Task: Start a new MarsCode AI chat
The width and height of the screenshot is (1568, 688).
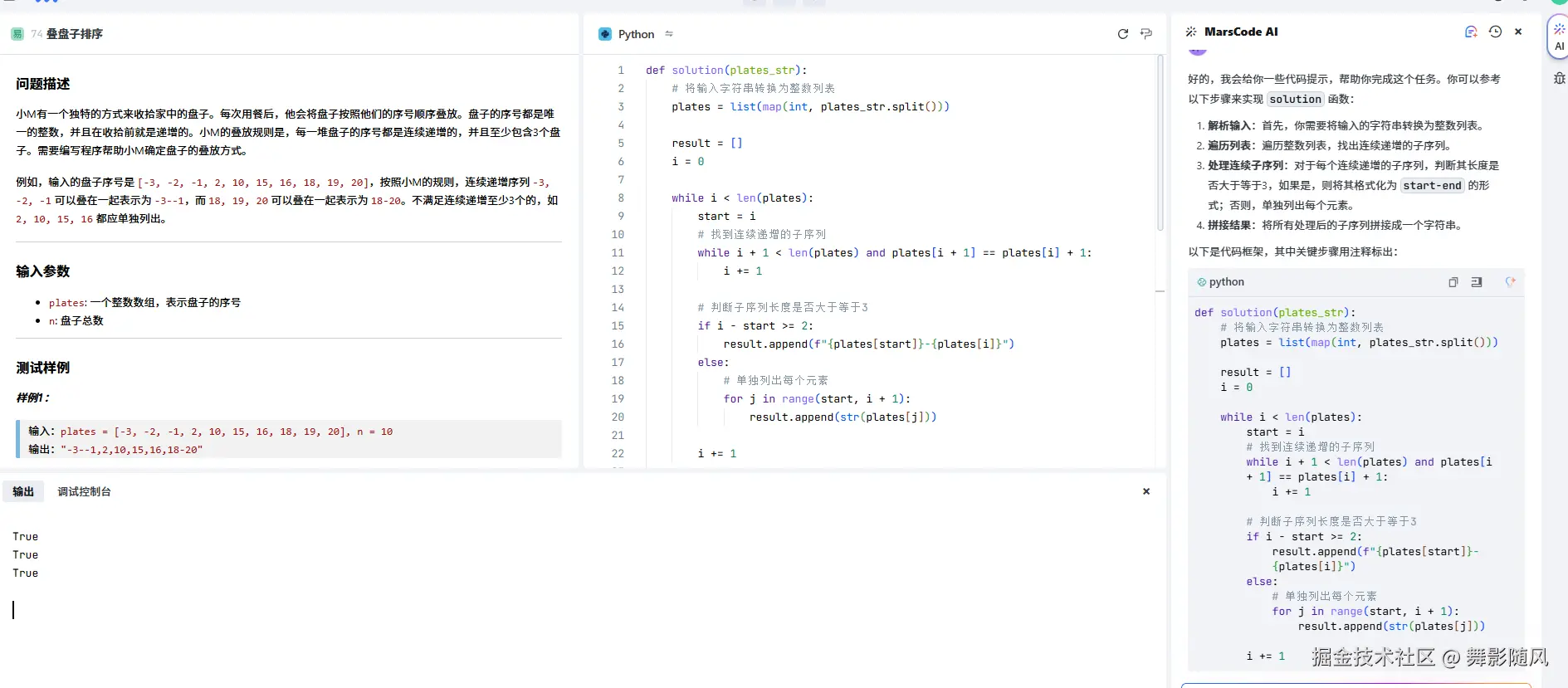Action: [x=1470, y=32]
